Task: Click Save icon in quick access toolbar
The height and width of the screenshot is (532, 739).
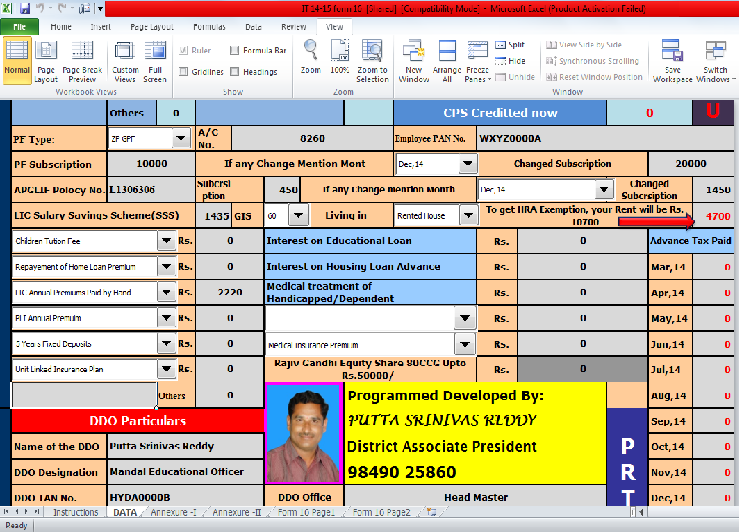Action: click(x=25, y=8)
